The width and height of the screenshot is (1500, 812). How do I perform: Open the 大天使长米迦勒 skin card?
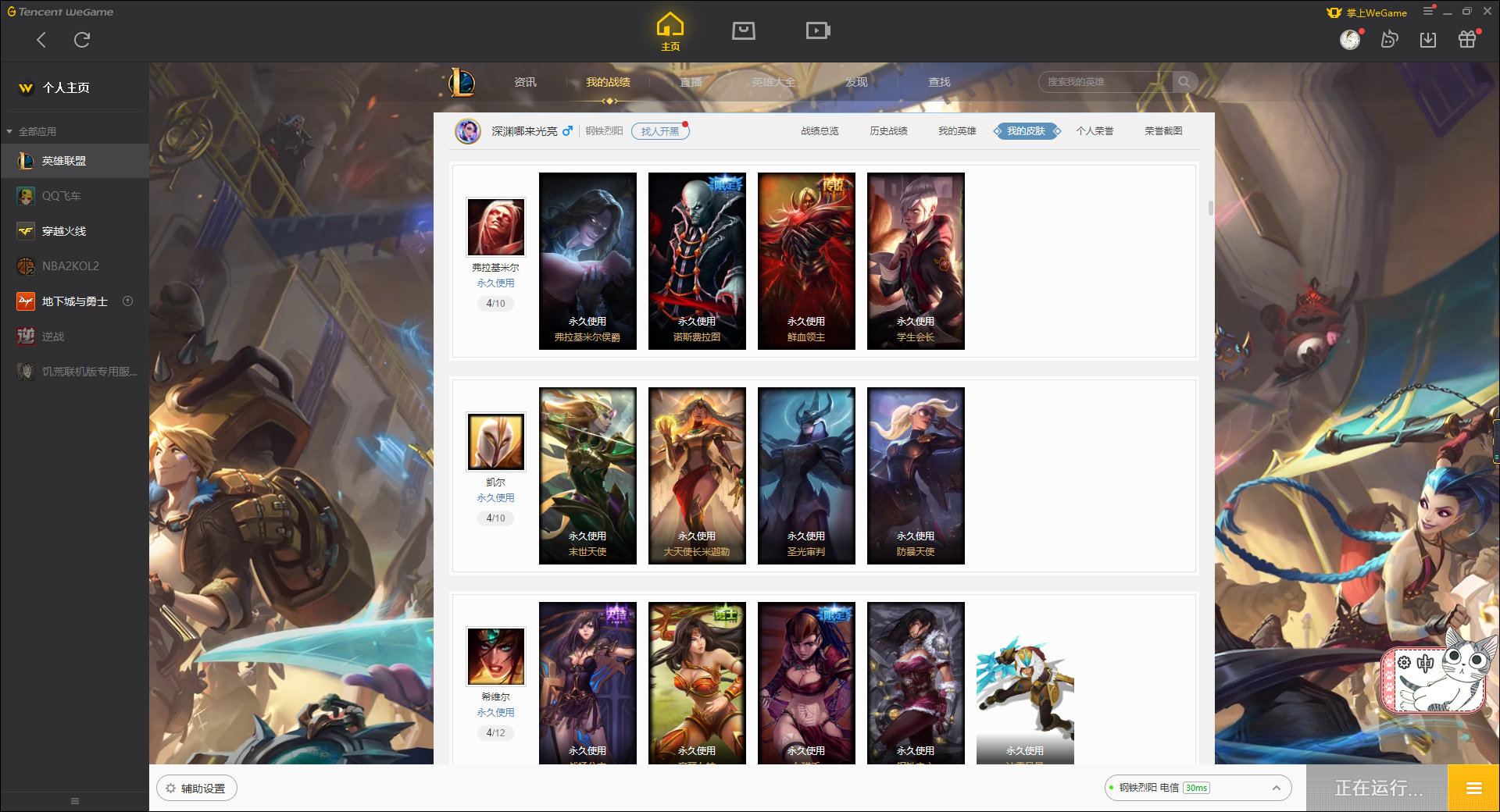coord(697,475)
